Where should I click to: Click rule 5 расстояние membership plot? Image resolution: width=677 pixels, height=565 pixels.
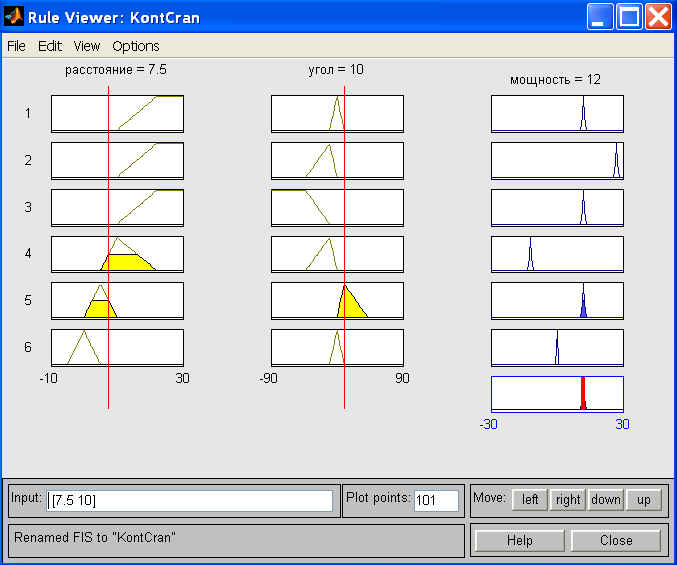click(117, 301)
